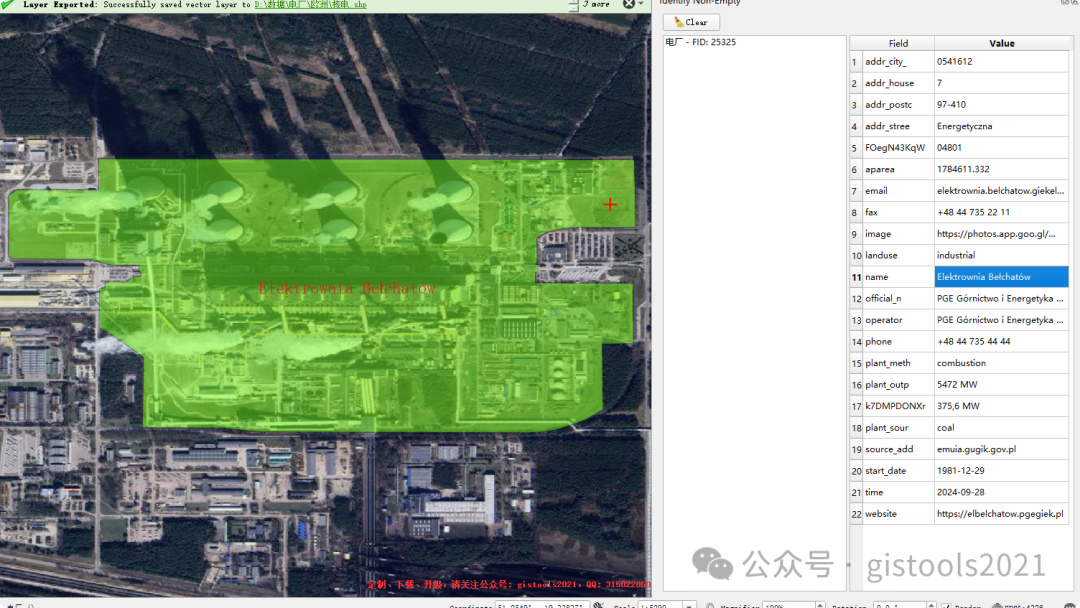Toggle the Render checkbox in status bar
This screenshot has height=608, width=1080.
pos(946,606)
